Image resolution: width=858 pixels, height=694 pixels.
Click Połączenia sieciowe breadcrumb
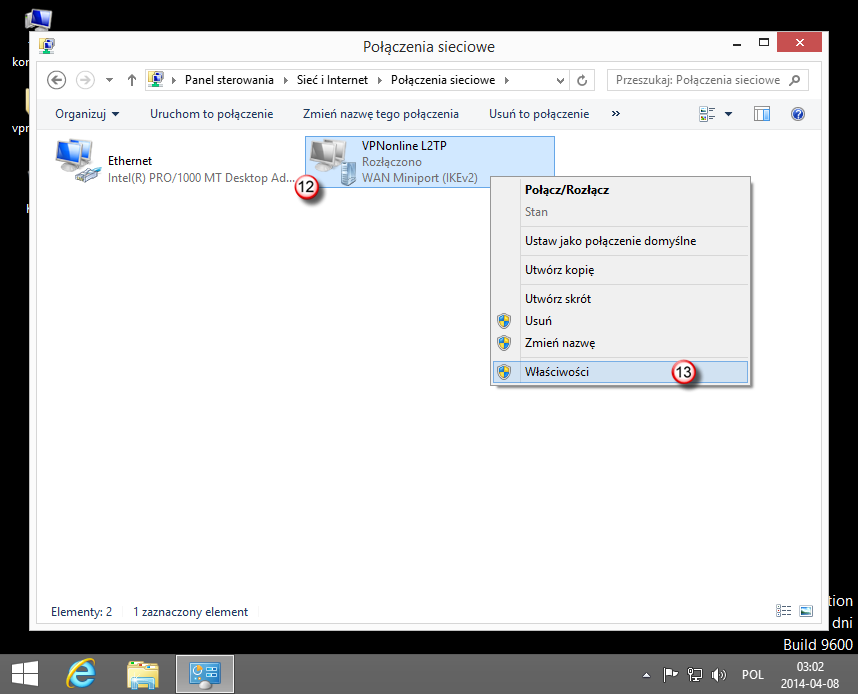coord(443,80)
